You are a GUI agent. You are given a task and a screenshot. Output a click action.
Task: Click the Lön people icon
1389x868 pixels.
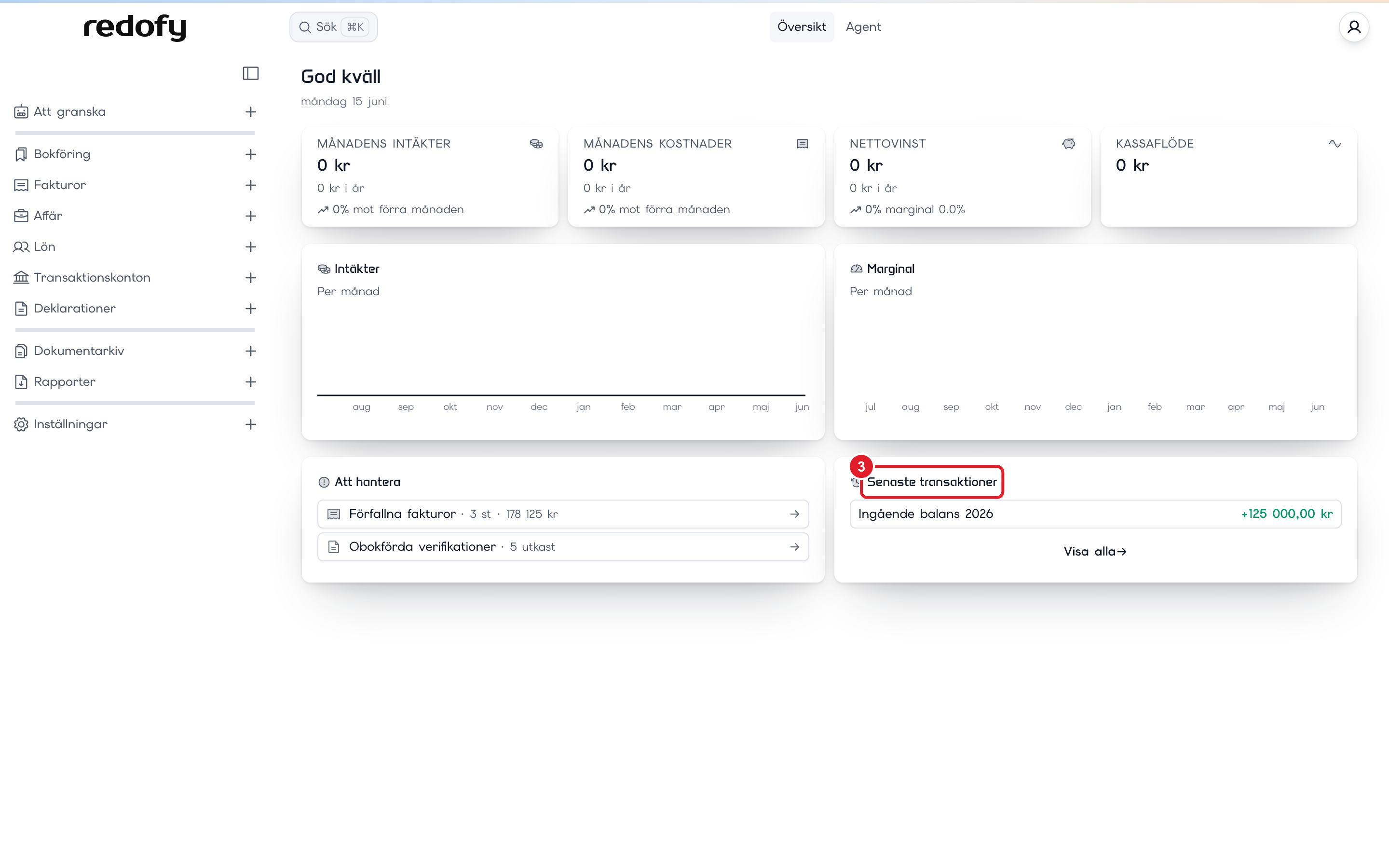tap(21, 247)
